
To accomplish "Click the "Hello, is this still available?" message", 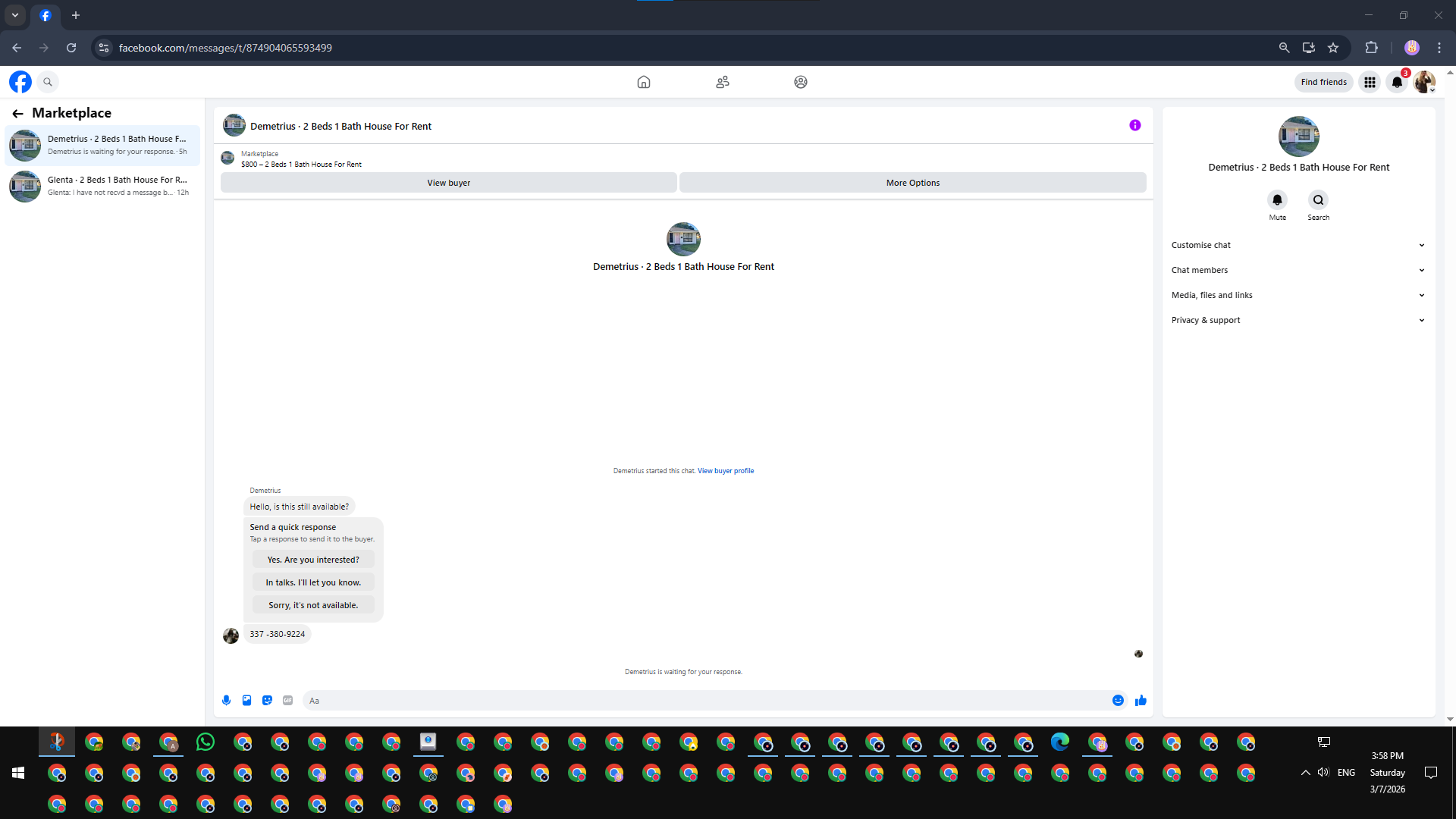I will (300, 507).
